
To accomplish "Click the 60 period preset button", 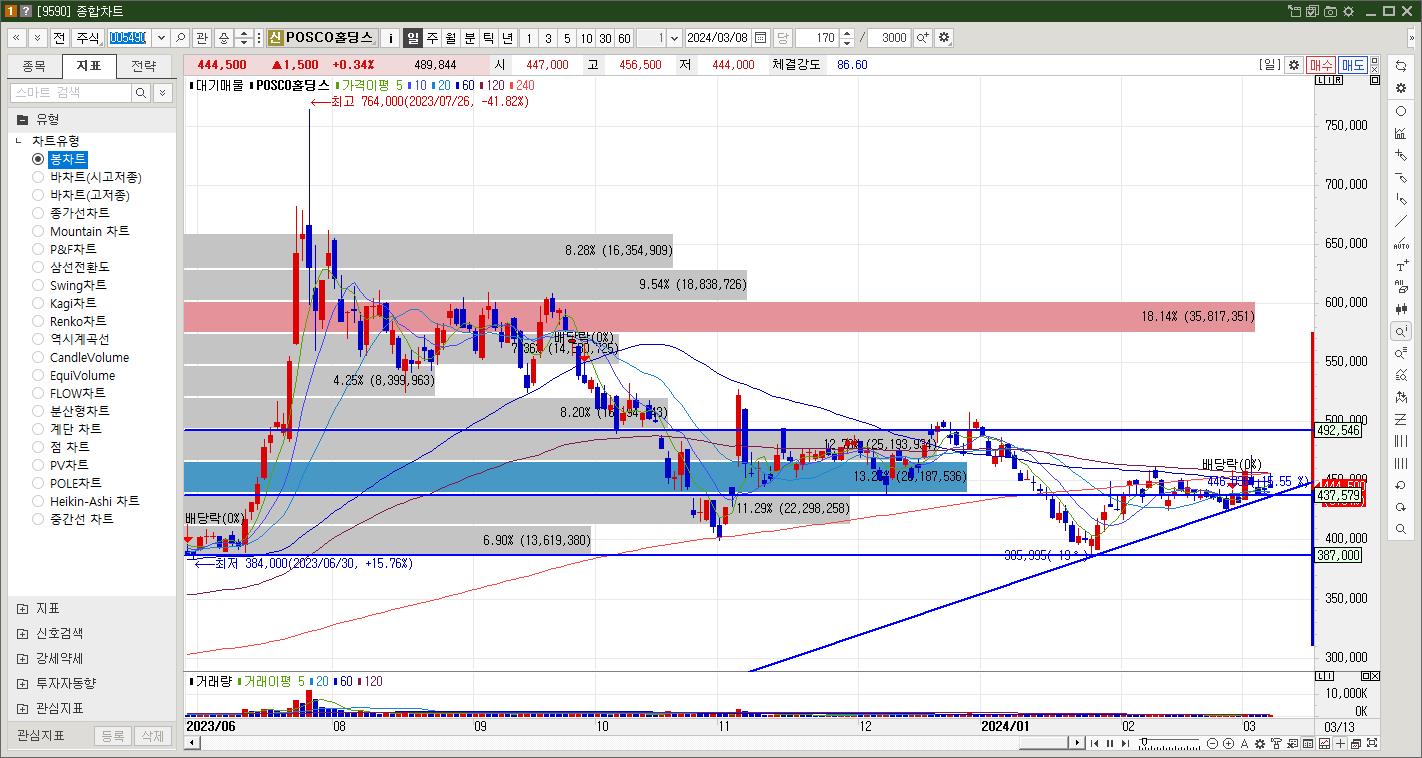I will [x=624, y=38].
